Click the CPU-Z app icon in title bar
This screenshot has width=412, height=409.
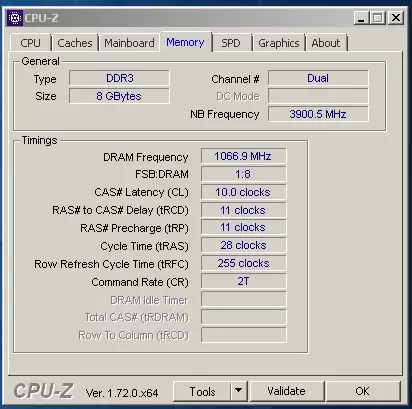coord(14,18)
